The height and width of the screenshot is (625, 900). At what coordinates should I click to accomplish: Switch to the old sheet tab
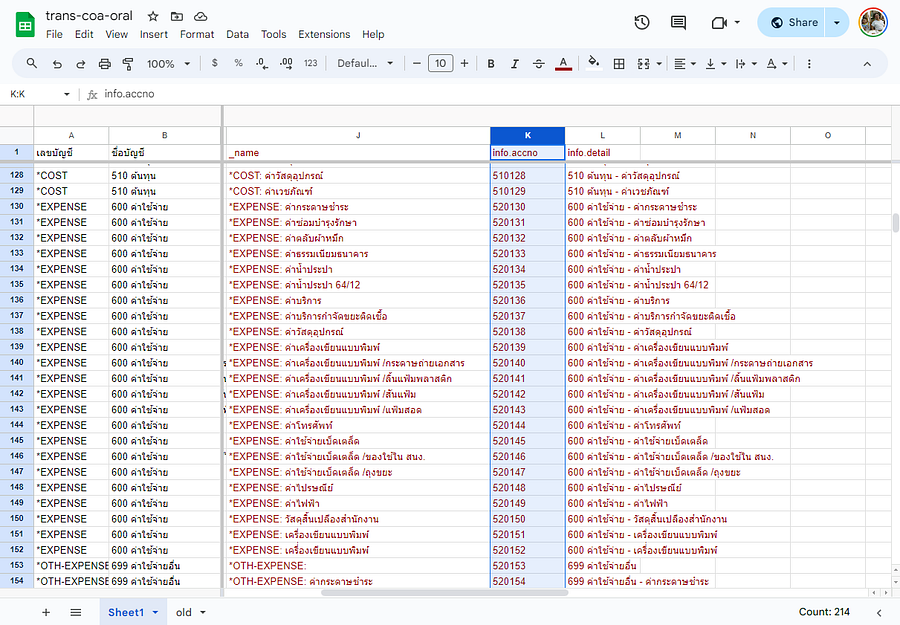point(184,612)
